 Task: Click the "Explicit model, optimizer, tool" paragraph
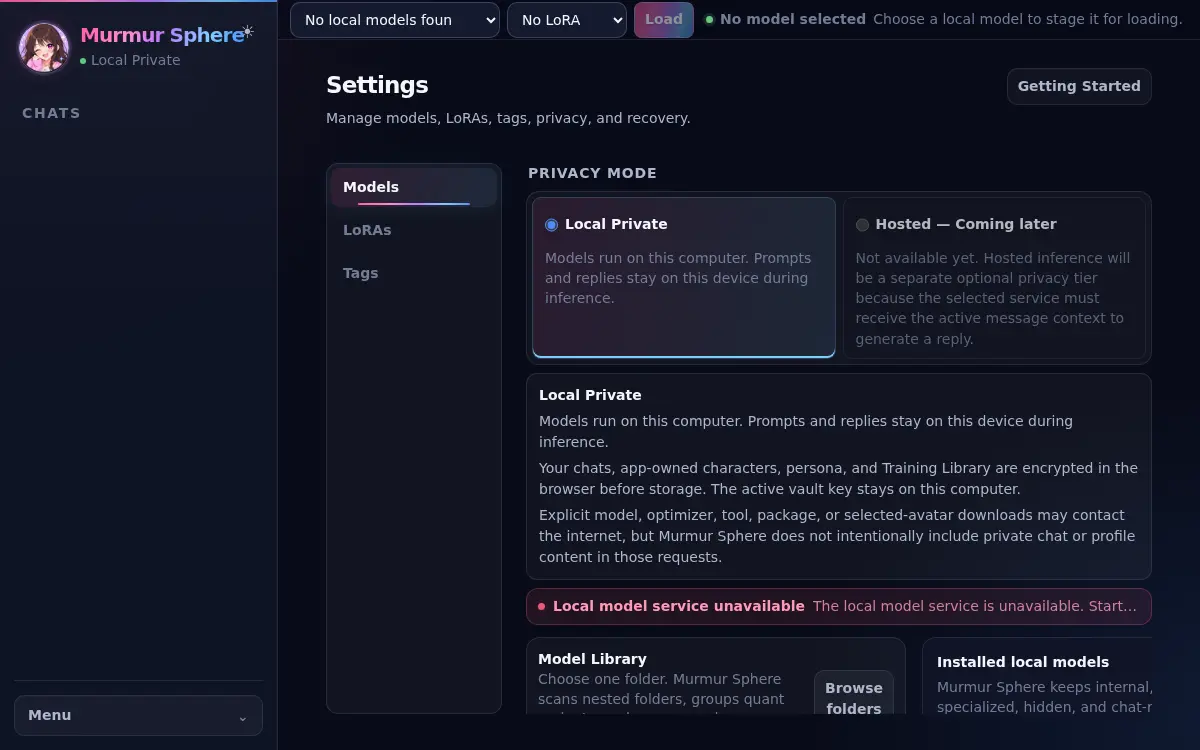(838, 536)
